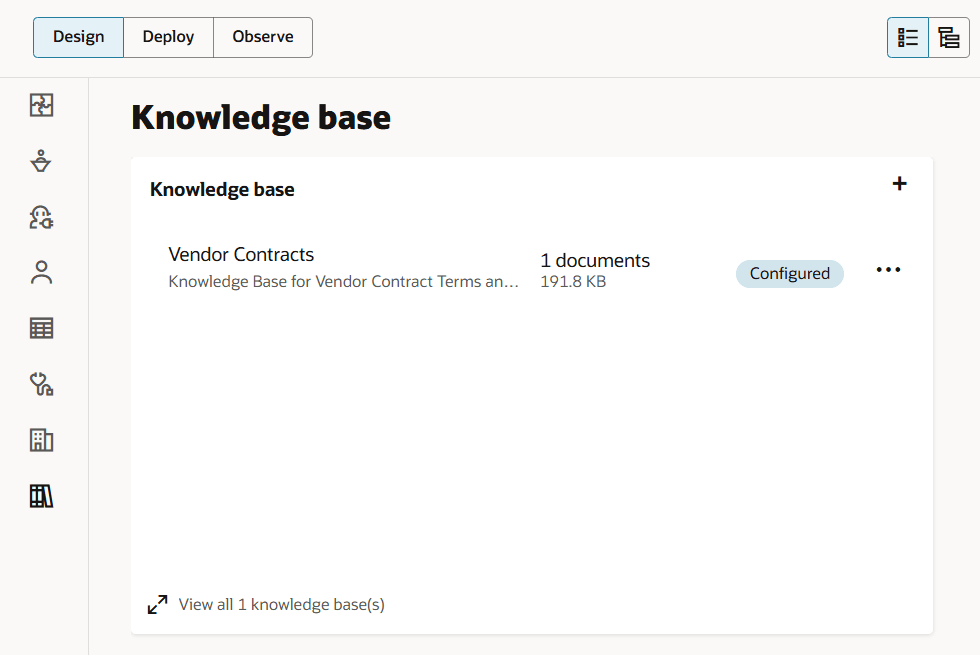980x655 pixels.
Task: Open the person-with-basin sidebar icon
Action: [x=41, y=161]
